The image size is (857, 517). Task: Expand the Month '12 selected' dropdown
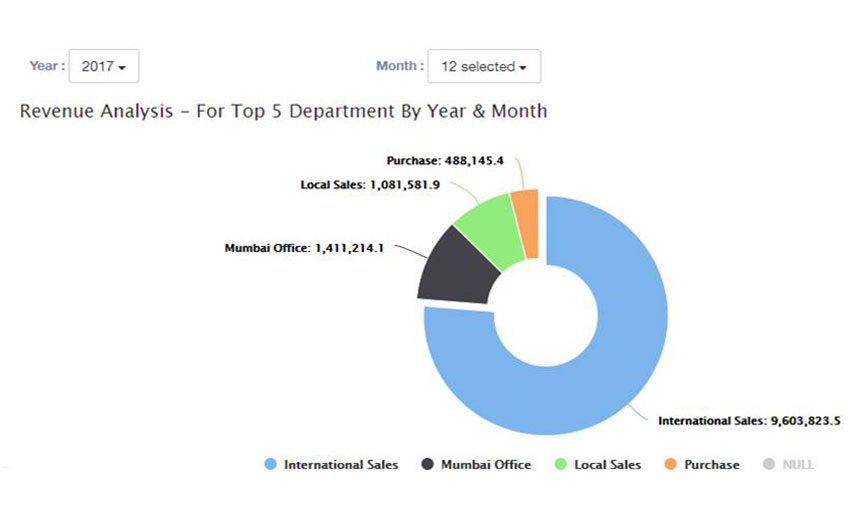point(483,67)
